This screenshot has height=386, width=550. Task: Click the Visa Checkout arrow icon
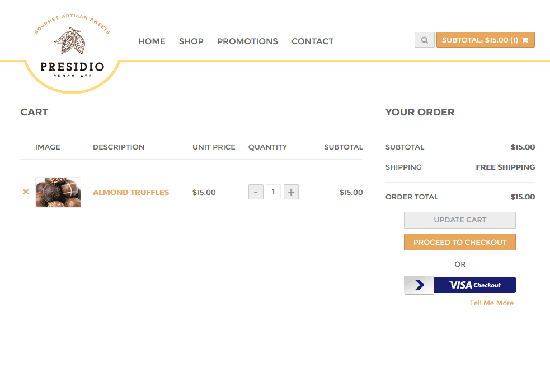(x=419, y=285)
